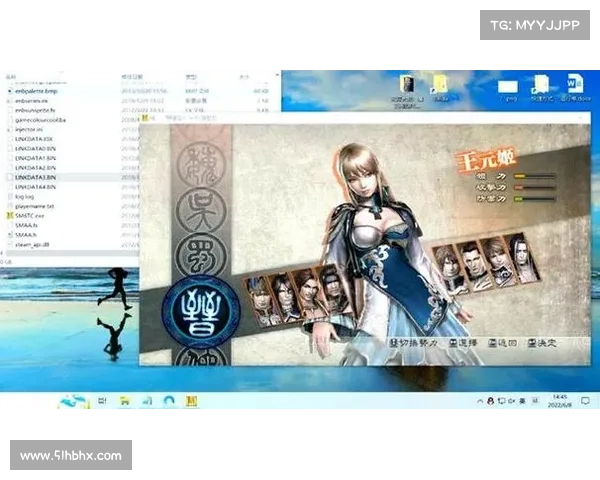Pick the third portrait in the right character group
This screenshot has height=480, width=600.
pos(498,261)
